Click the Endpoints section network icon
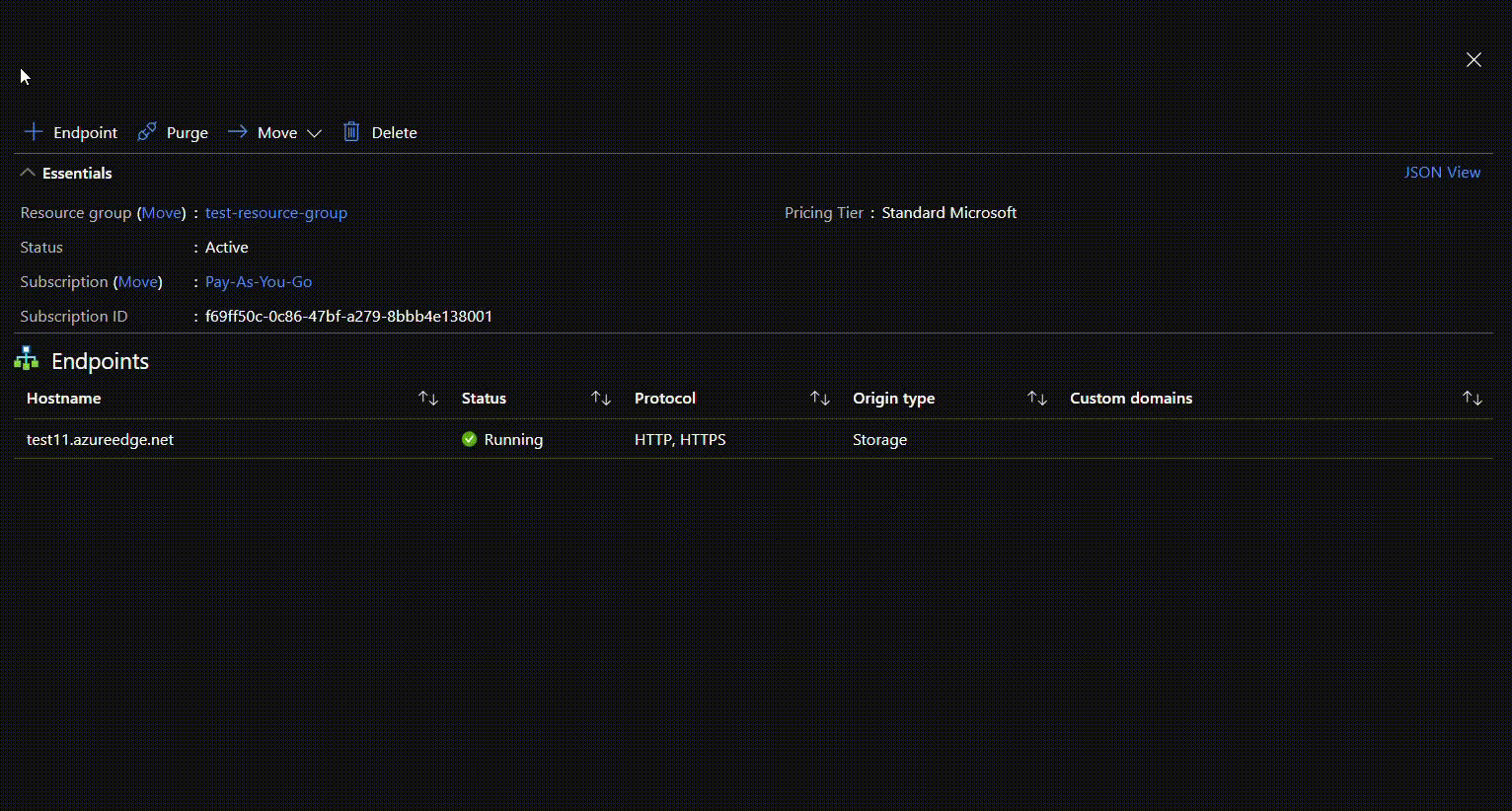1512x811 pixels. [x=27, y=360]
